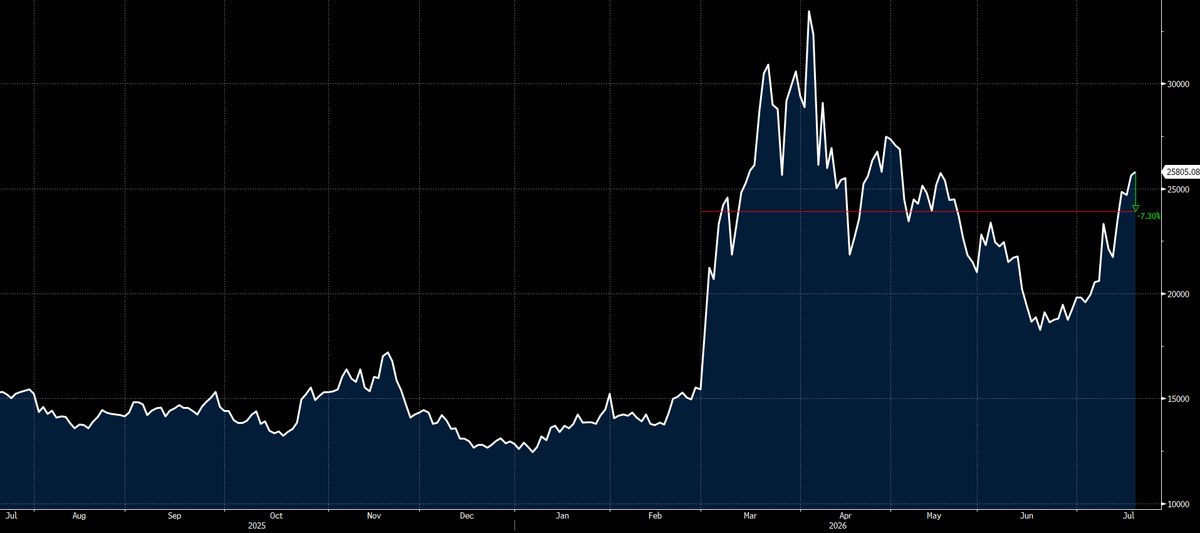
Task: Click the Jun month label
Action: coord(1026,516)
